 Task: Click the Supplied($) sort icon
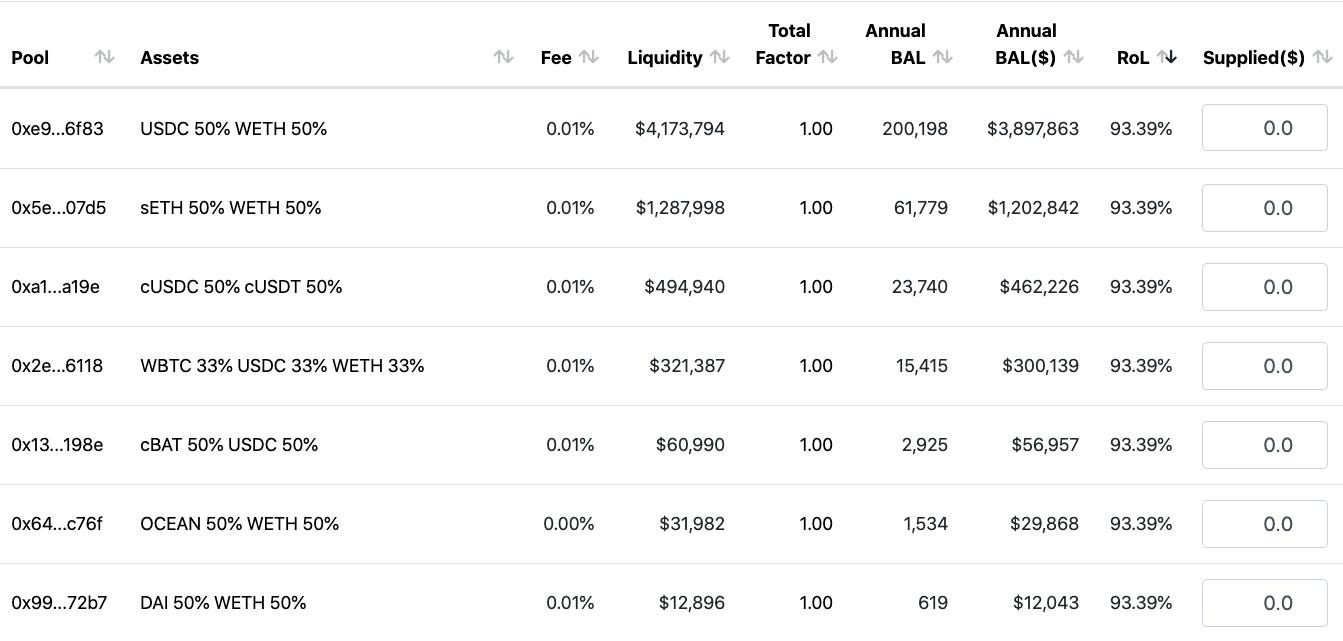tap(1323, 58)
